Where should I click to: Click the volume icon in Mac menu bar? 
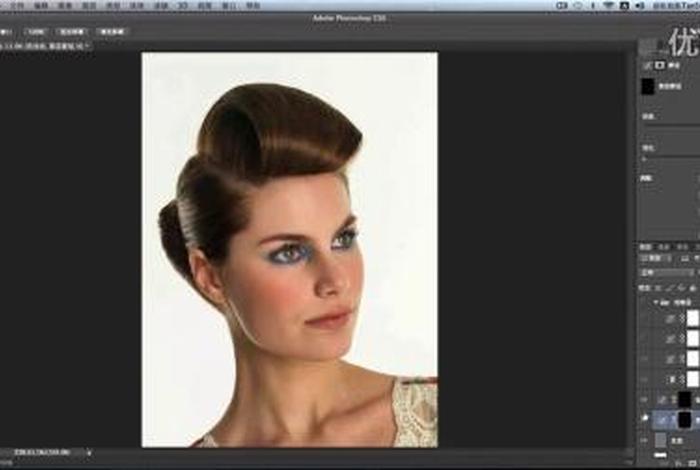click(640, 6)
